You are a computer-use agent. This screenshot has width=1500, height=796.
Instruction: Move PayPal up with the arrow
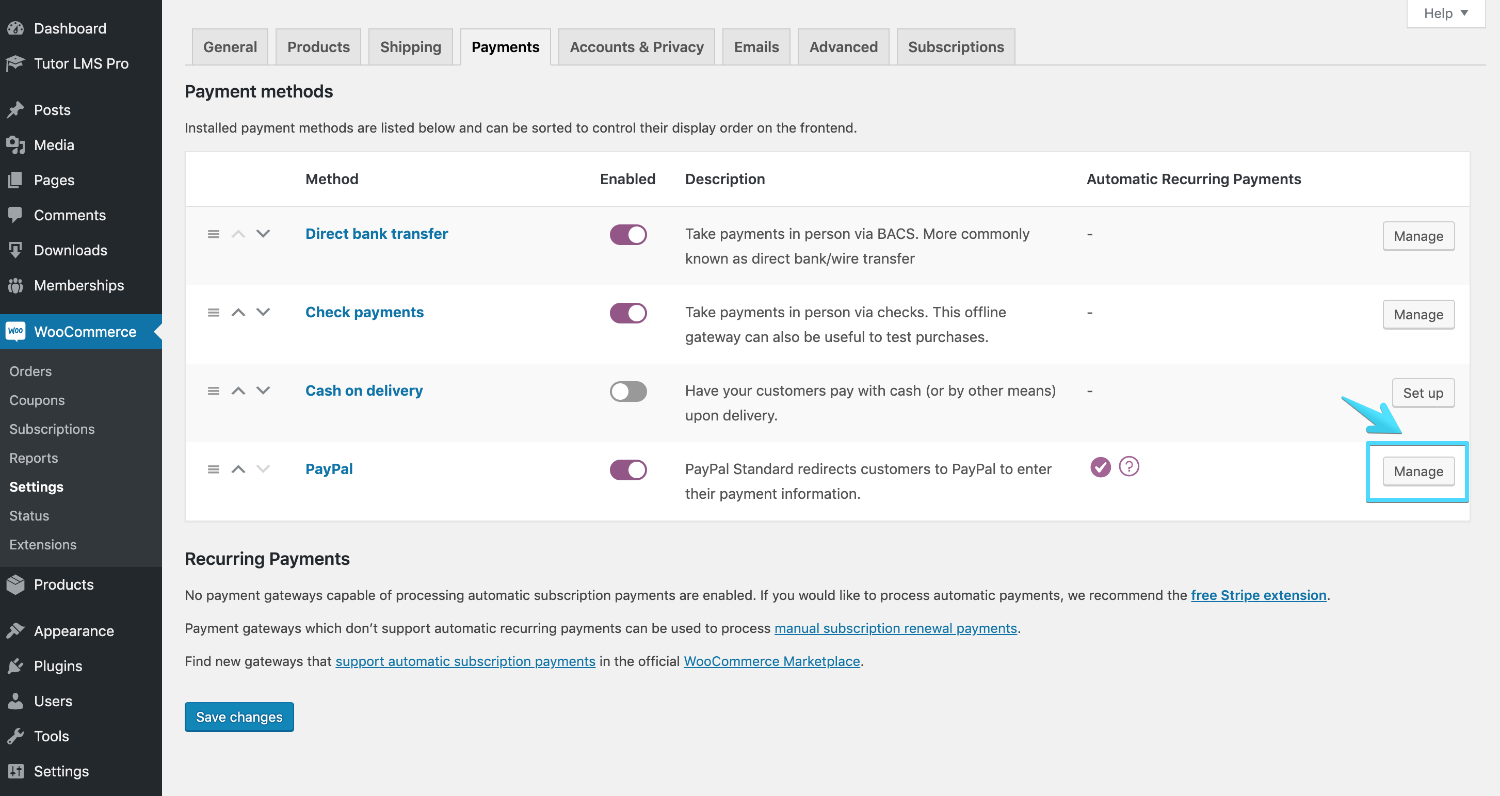[238, 469]
